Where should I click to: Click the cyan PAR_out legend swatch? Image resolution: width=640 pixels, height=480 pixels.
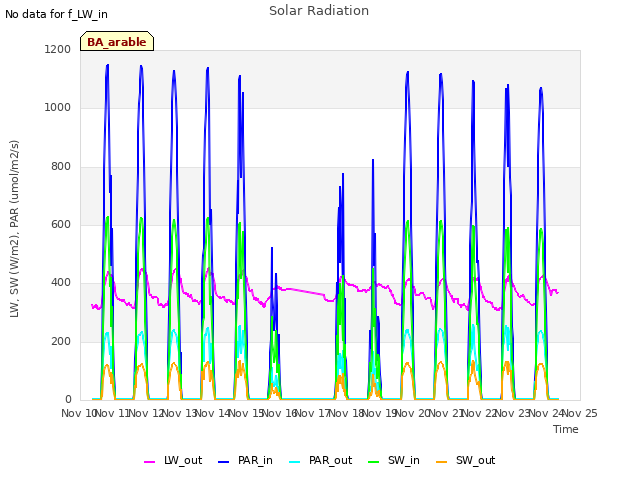point(295,462)
